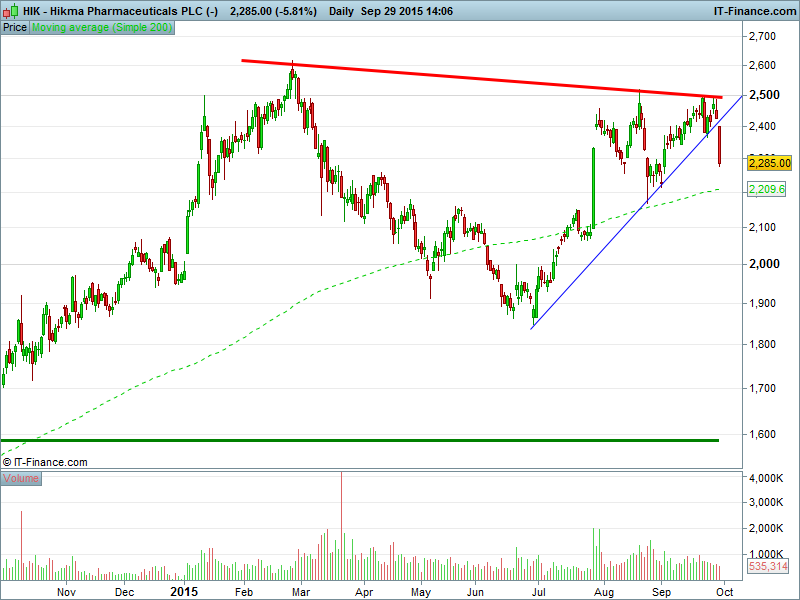Click the Price label in the chart header

click(15, 28)
